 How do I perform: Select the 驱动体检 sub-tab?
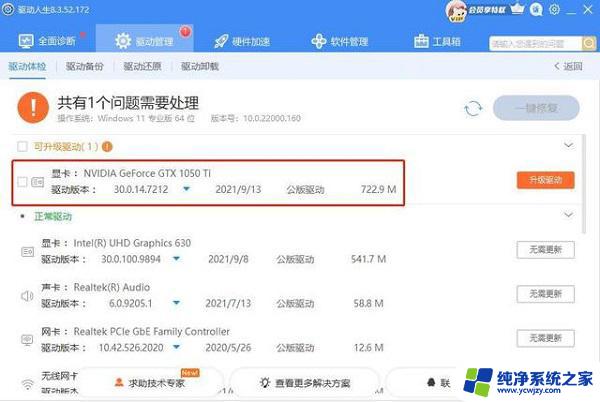pyautogui.click(x=27, y=66)
